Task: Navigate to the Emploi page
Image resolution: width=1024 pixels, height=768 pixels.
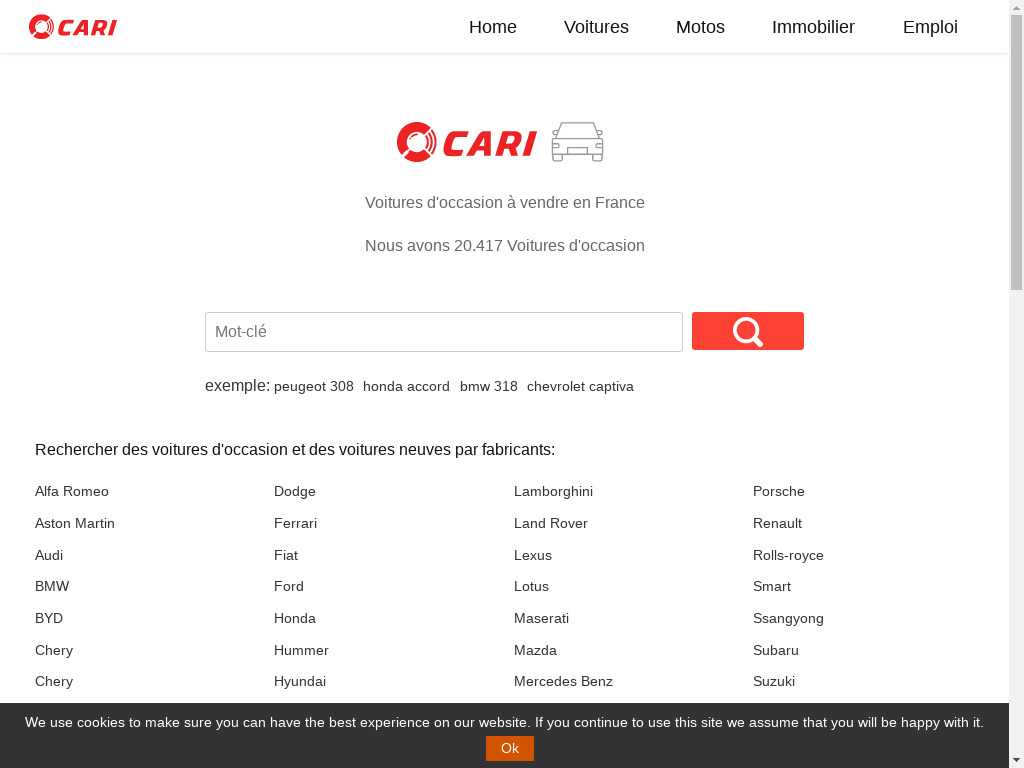Action: [930, 27]
